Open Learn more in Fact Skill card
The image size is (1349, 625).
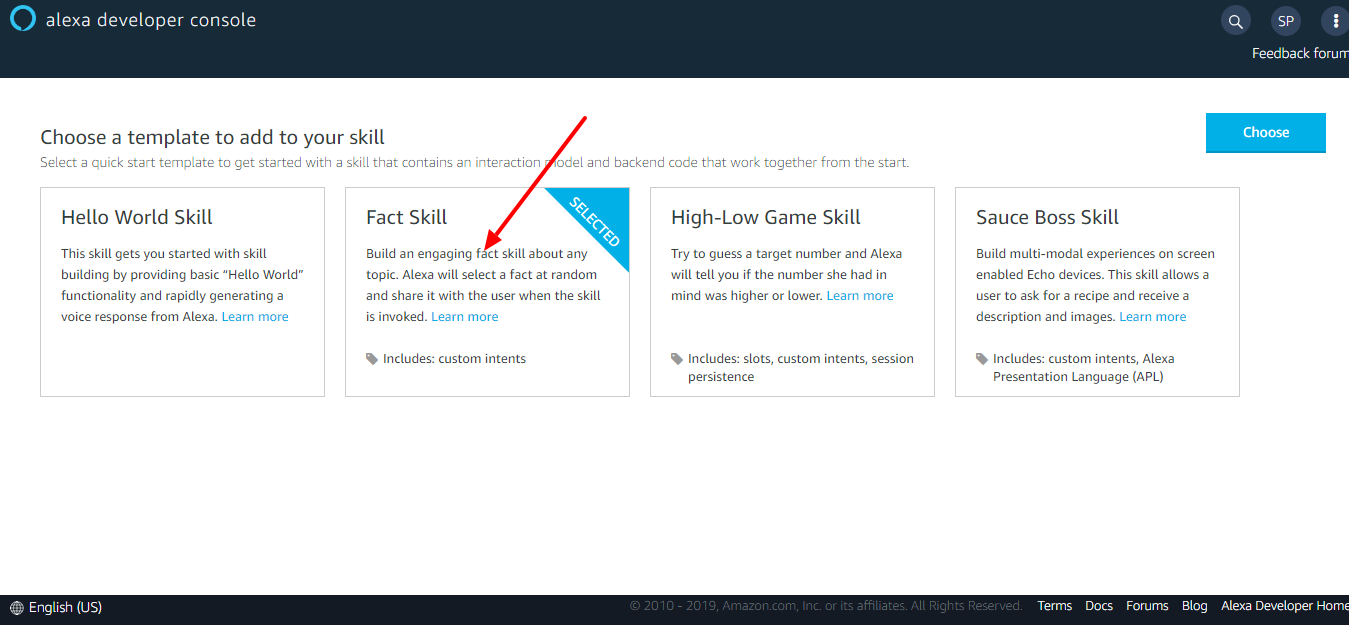click(x=464, y=317)
